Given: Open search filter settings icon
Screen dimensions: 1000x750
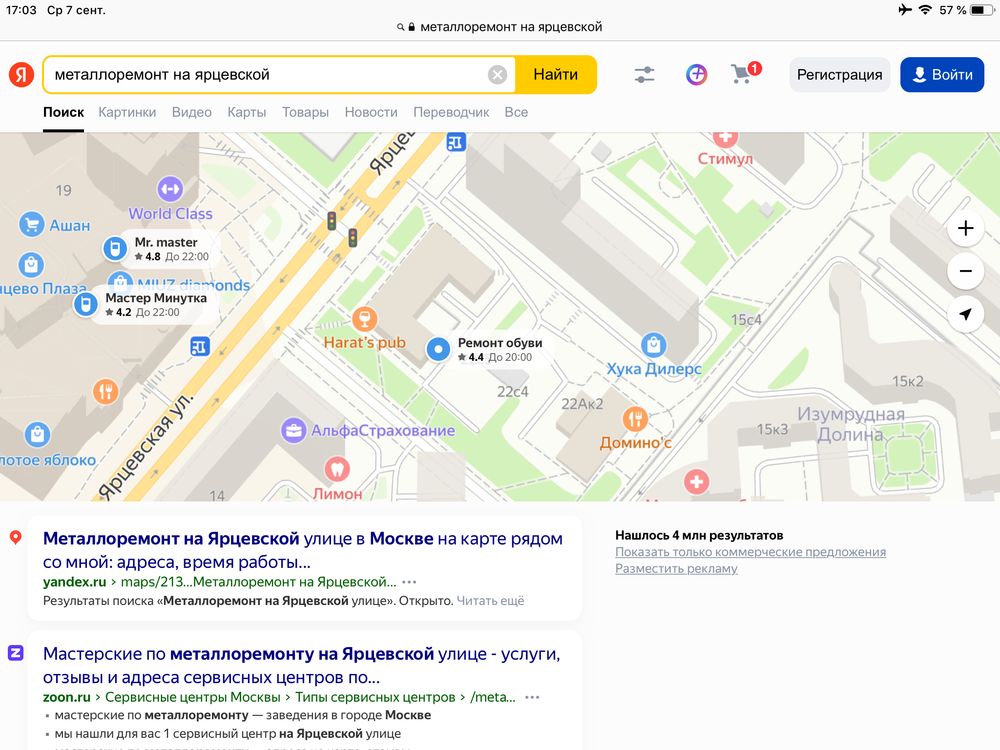Looking at the screenshot, I should click(644, 75).
